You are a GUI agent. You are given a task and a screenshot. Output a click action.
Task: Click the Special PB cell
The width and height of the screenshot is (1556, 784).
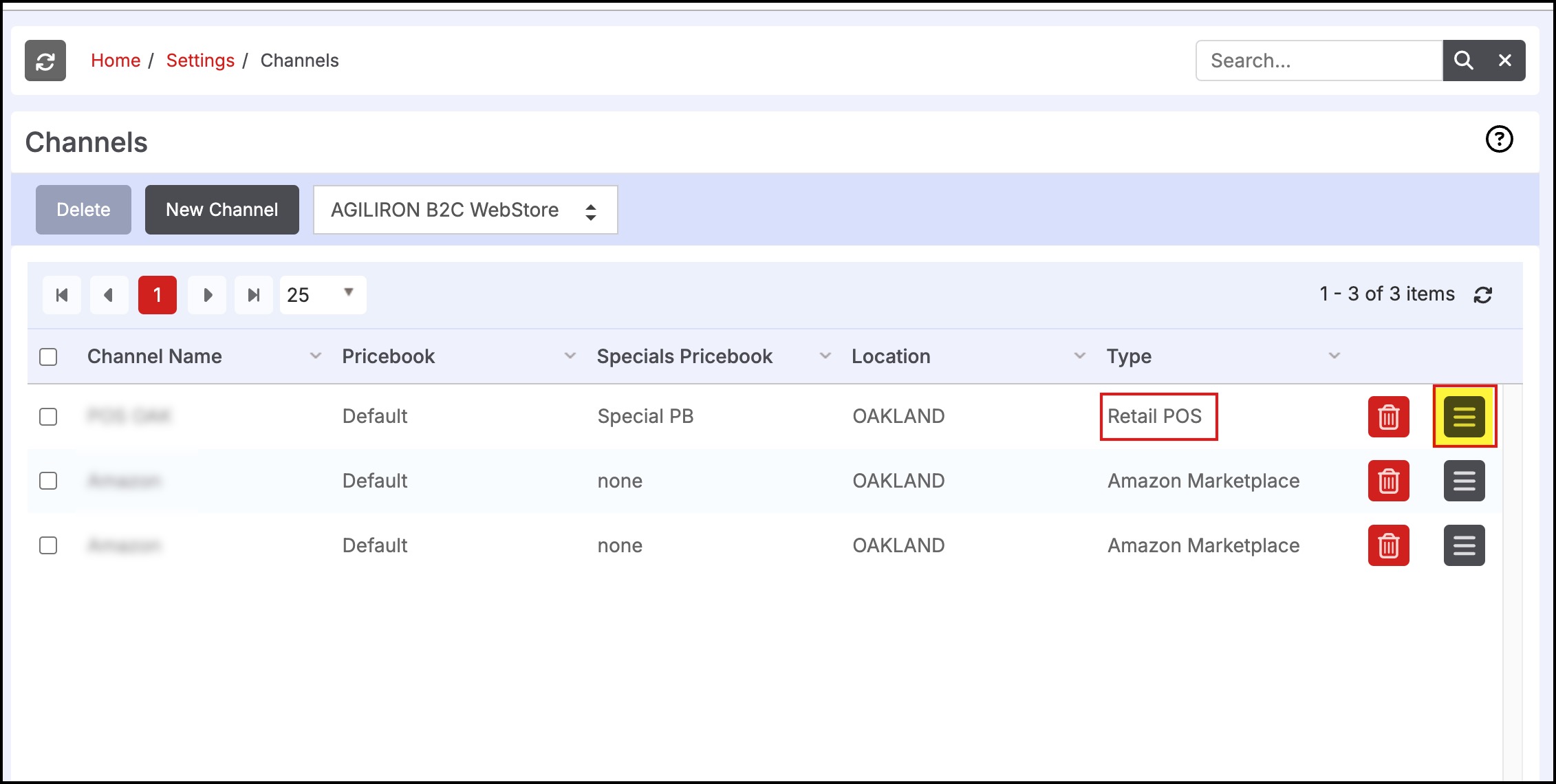[x=645, y=417]
